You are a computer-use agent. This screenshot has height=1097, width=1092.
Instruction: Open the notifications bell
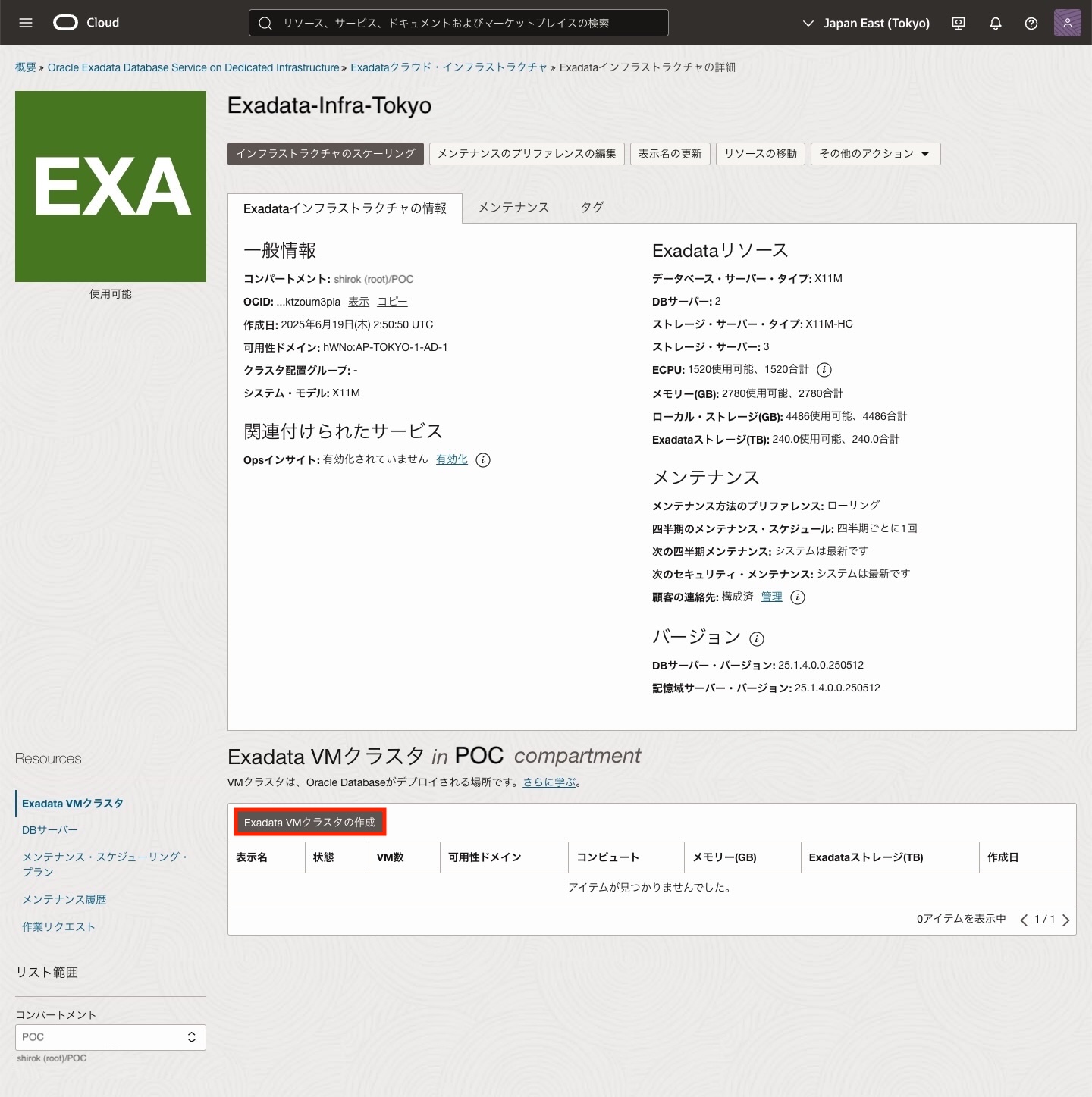(994, 23)
